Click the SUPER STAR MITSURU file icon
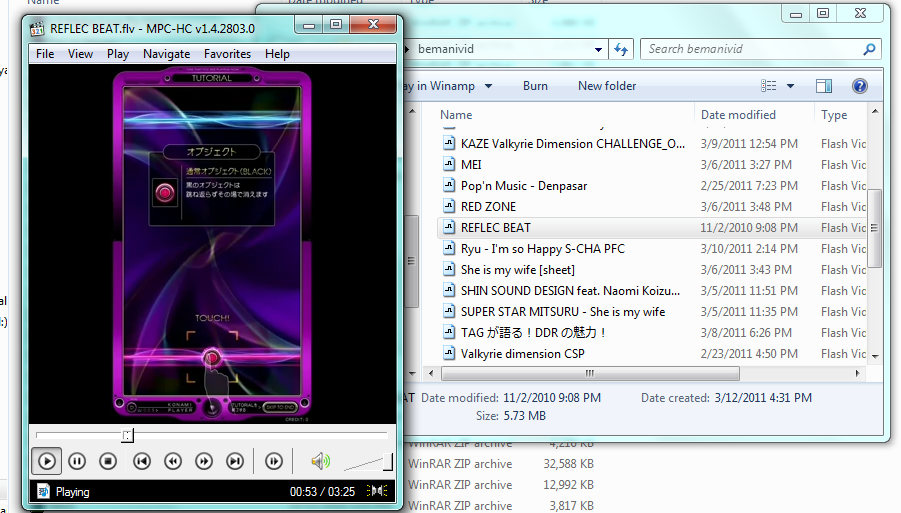 449,312
